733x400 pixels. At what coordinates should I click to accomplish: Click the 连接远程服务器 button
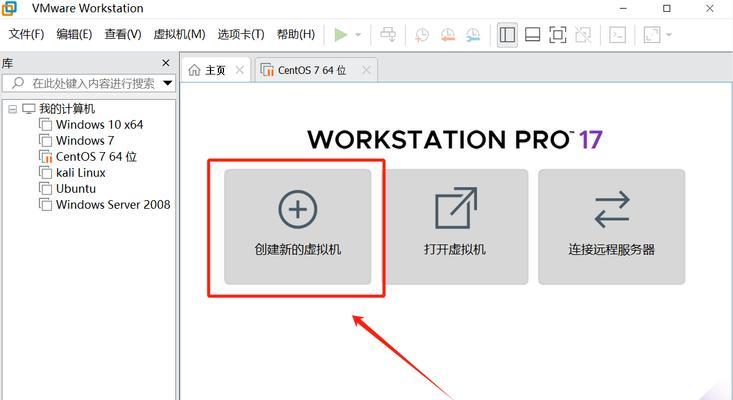coord(611,227)
